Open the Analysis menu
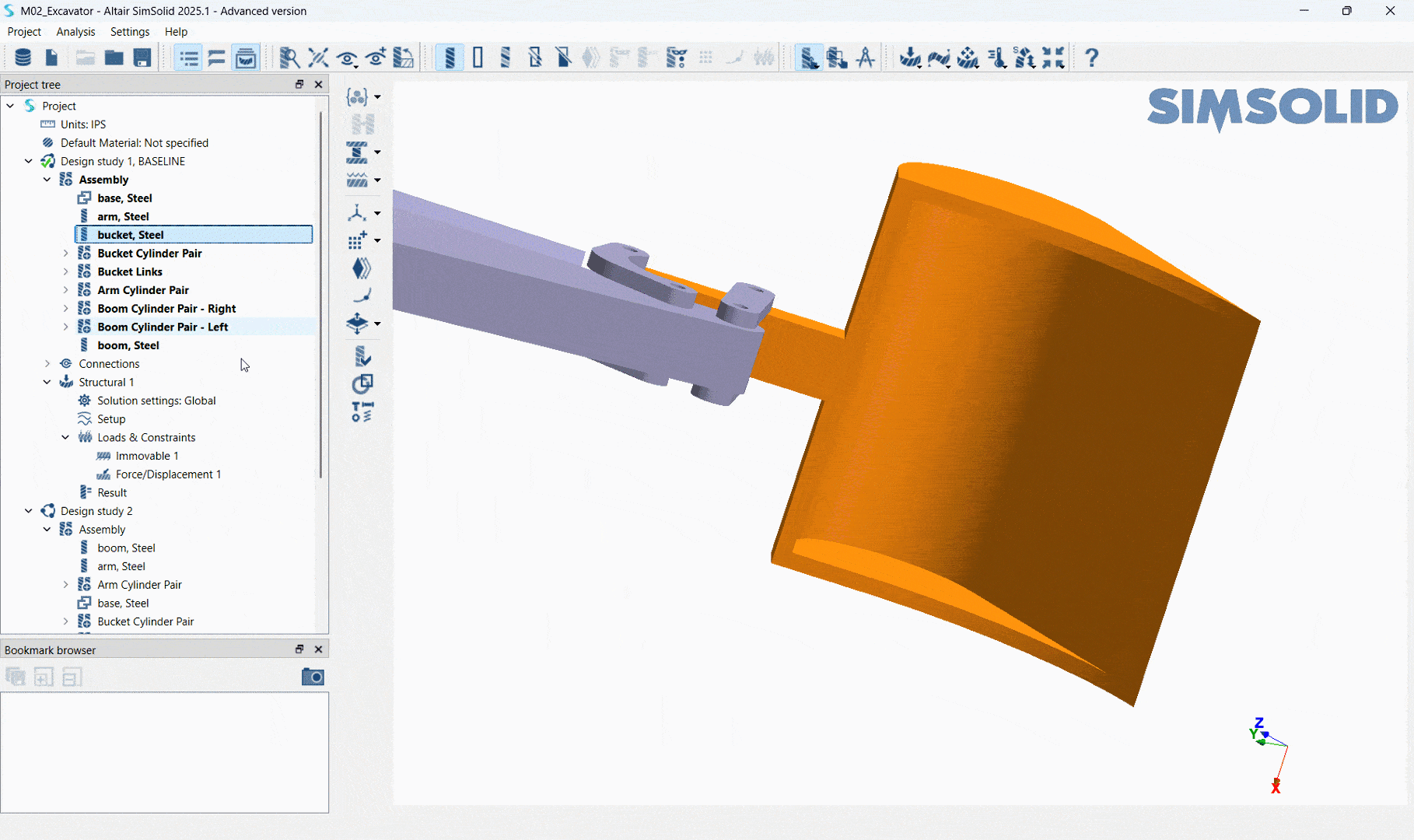Viewport: 1414px width, 840px height. pos(75,32)
